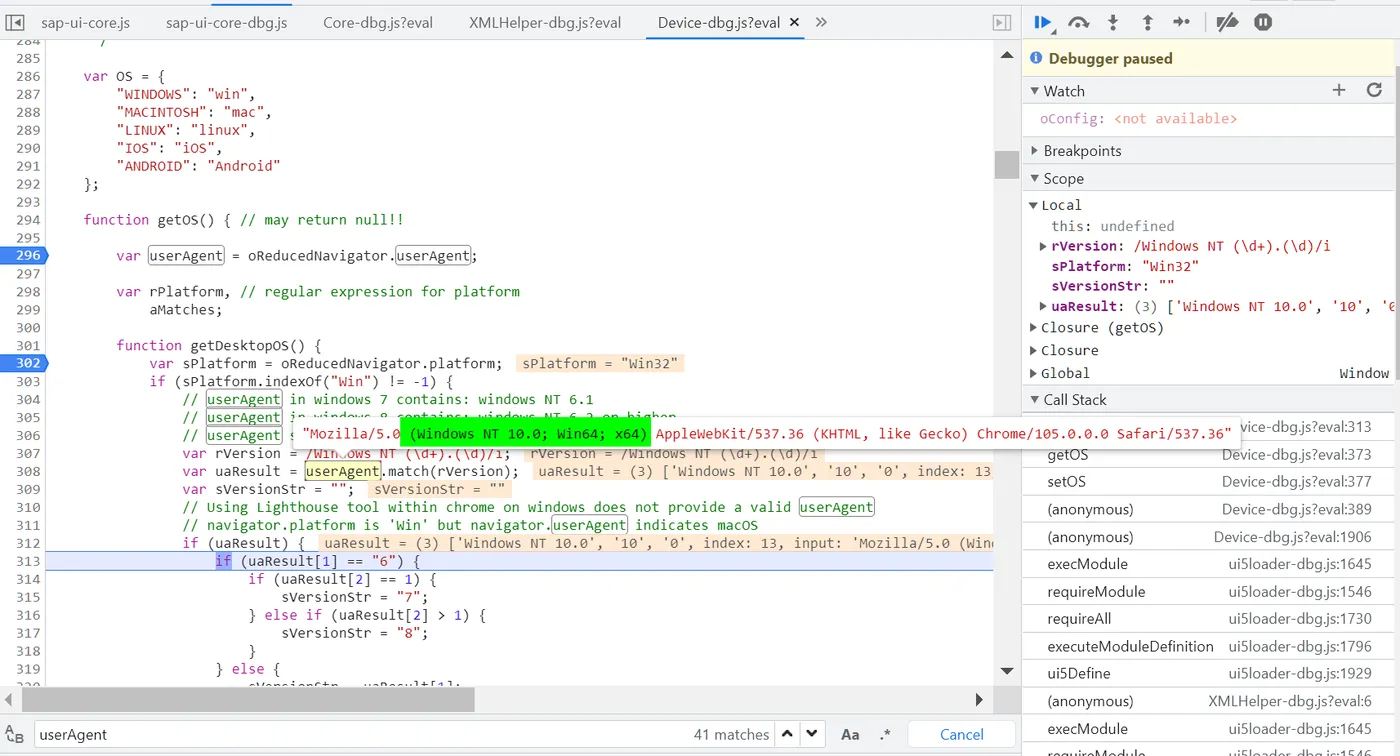Go to next search match
Image resolution: width=1400 pixels, height=756 pixels.
coord(812,734)
